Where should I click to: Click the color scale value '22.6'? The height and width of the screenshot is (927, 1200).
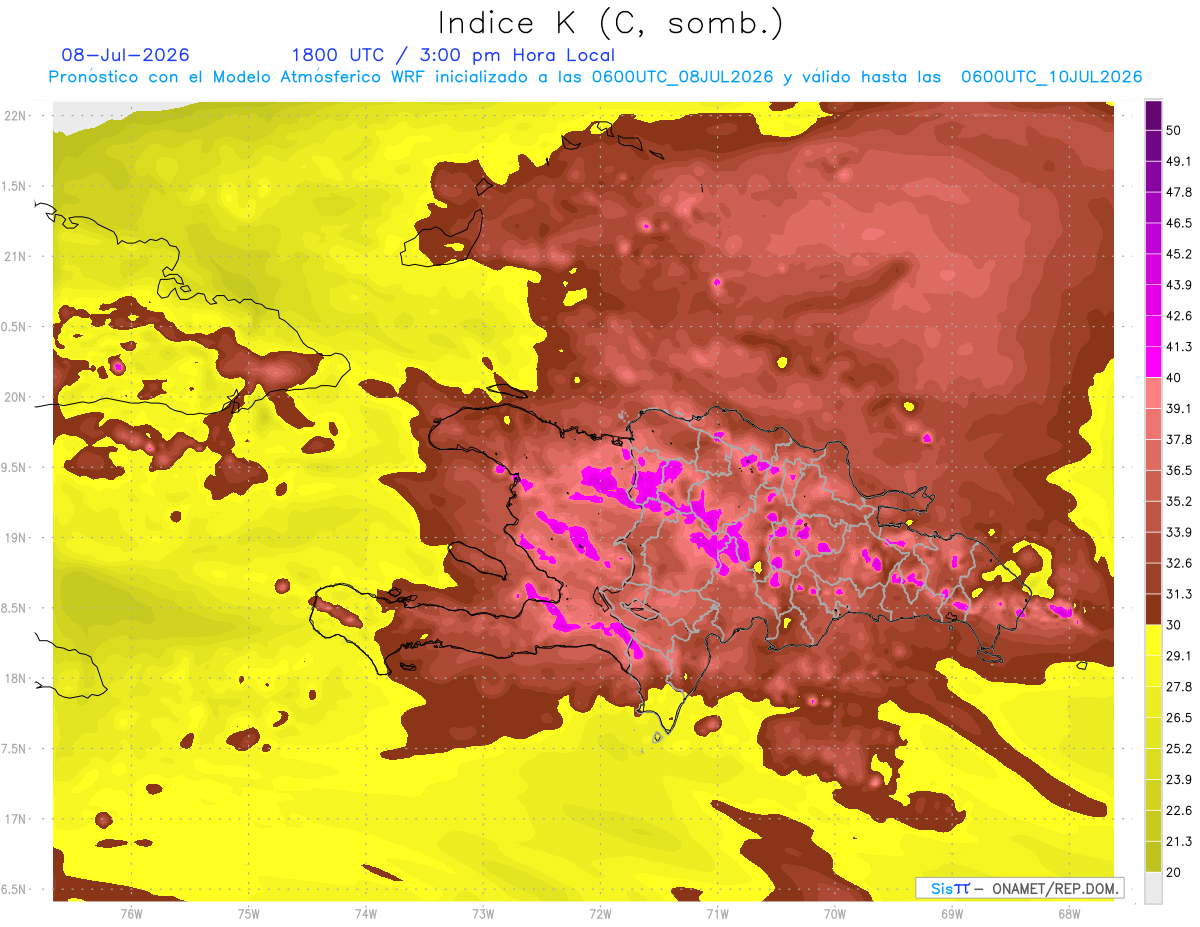pos(1179,811)
